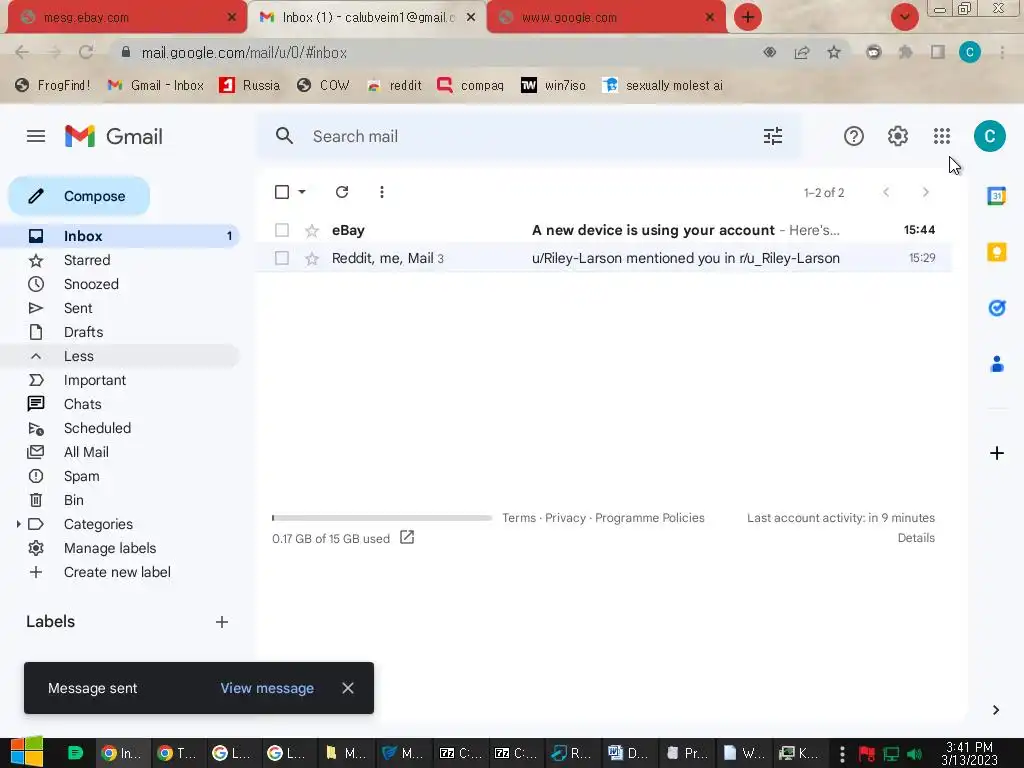Click the Compose button
Image resolution: width=1024 pixels, height=768 pixels.
(x=79, y=196)
